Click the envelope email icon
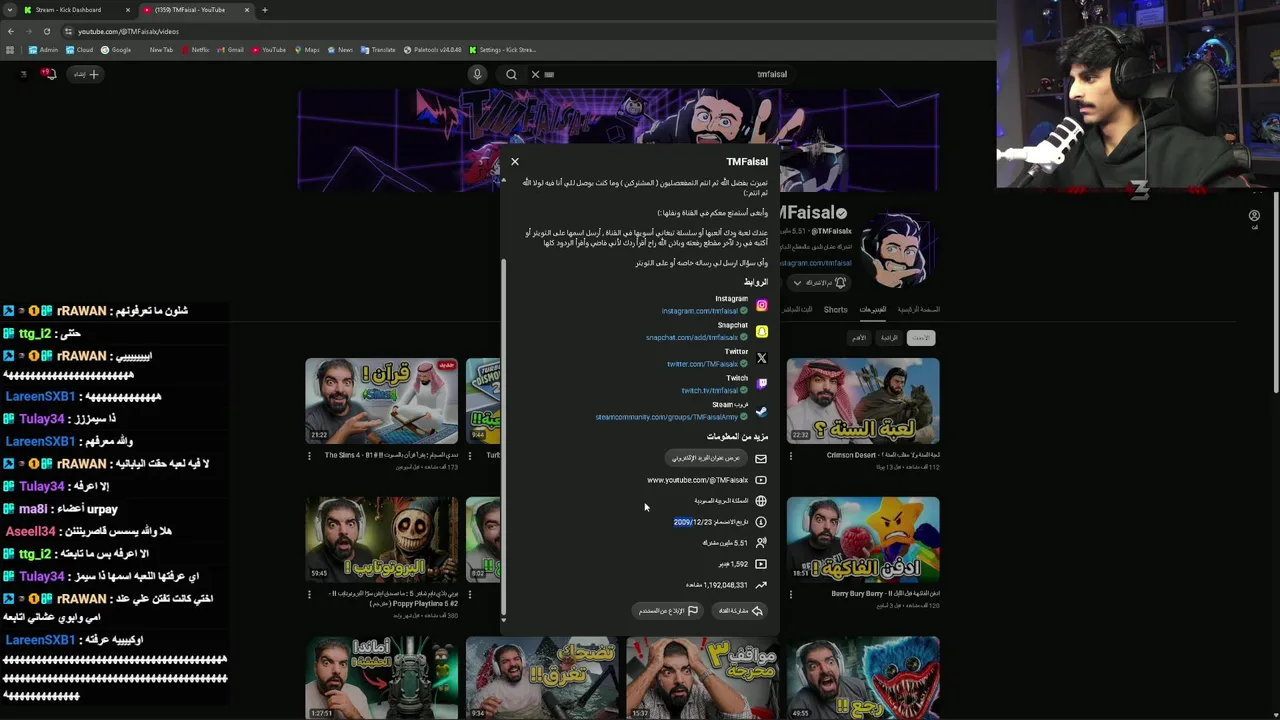The width and height of the screenshot is (1280, 720). pos(761,459)
